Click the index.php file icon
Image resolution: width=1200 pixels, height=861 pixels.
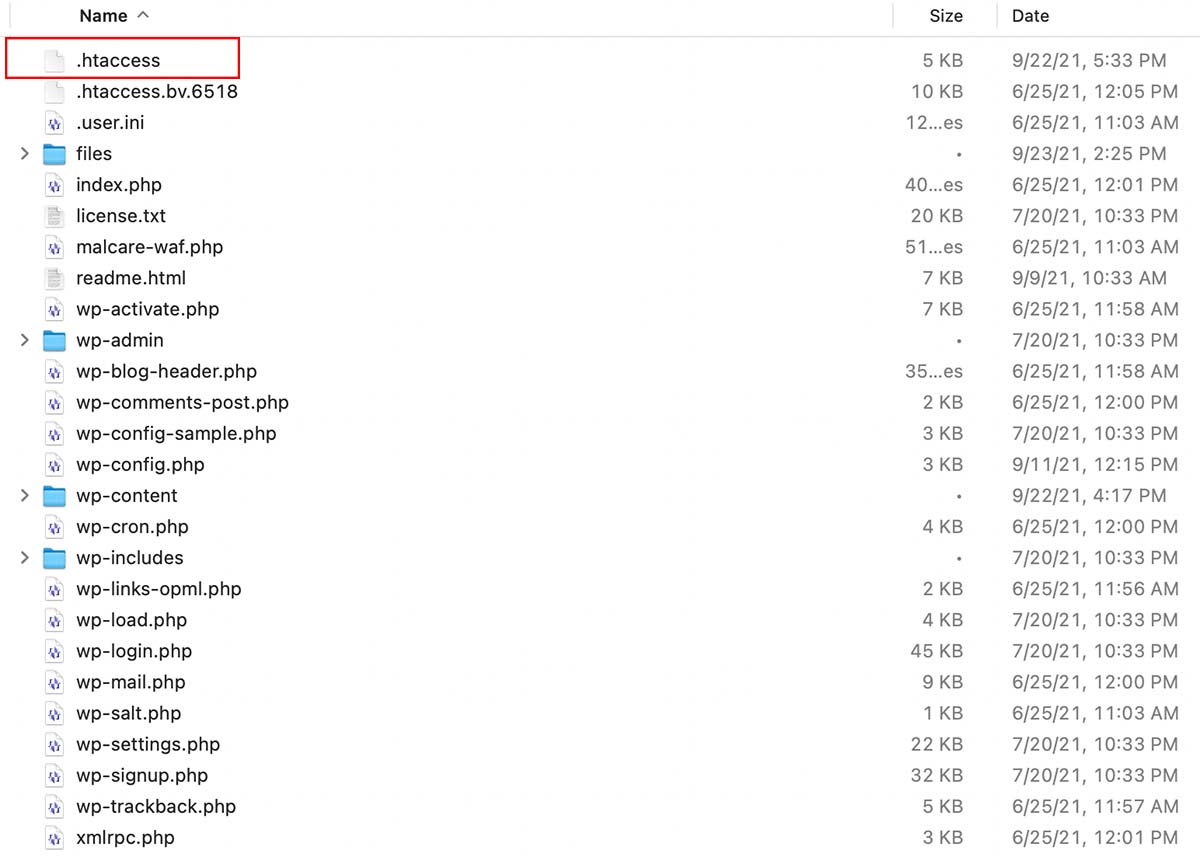(x=54, y=184)
